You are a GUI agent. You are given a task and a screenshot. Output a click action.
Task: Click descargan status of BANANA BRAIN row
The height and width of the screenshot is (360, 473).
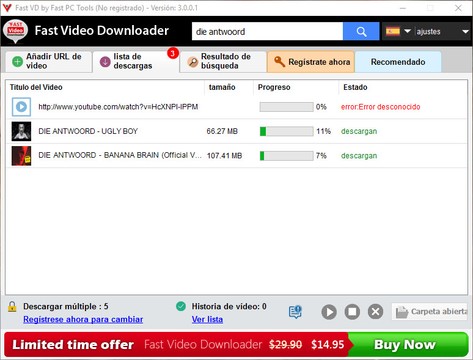click(359, 156)
